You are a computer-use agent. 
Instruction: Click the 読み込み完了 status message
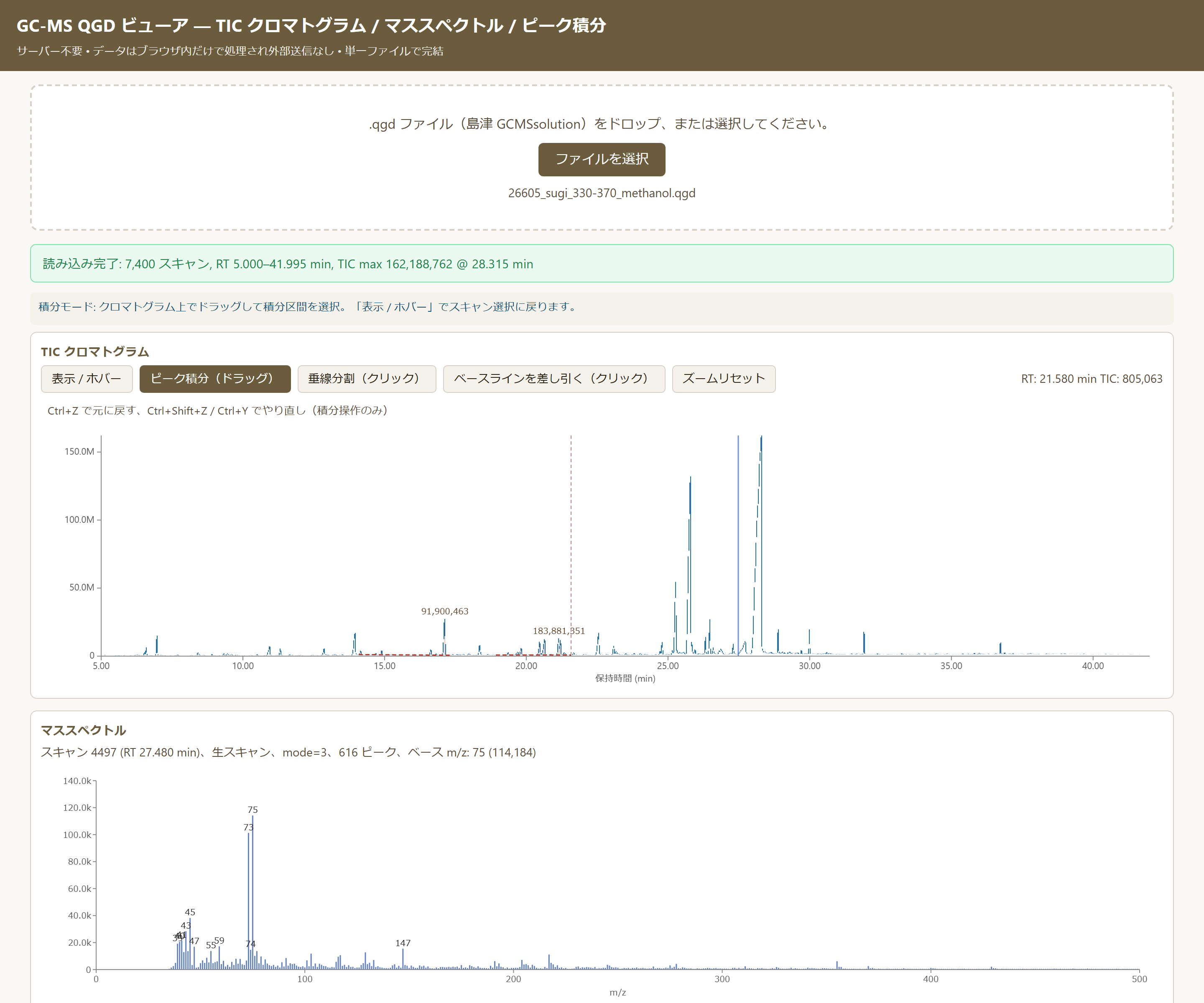602,264
